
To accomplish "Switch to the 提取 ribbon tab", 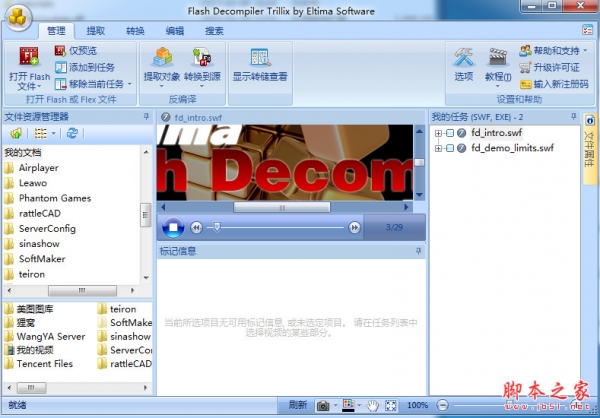I will coord(96,31).
